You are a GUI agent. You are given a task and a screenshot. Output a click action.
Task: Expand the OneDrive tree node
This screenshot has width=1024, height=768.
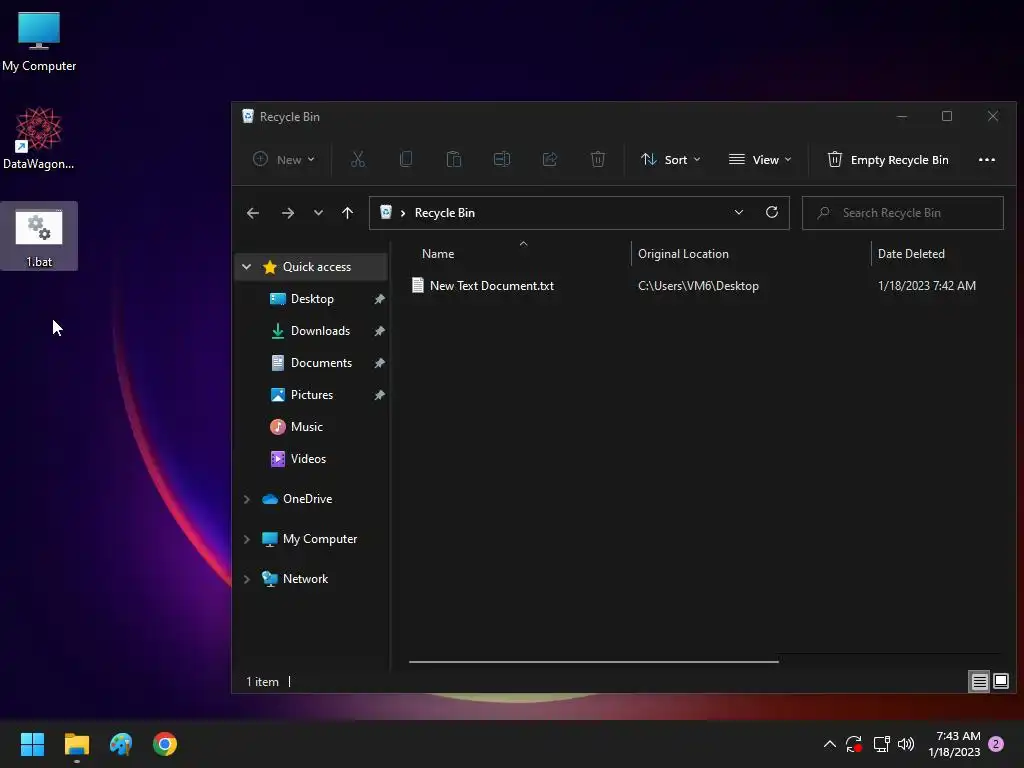tap(246, 499)
